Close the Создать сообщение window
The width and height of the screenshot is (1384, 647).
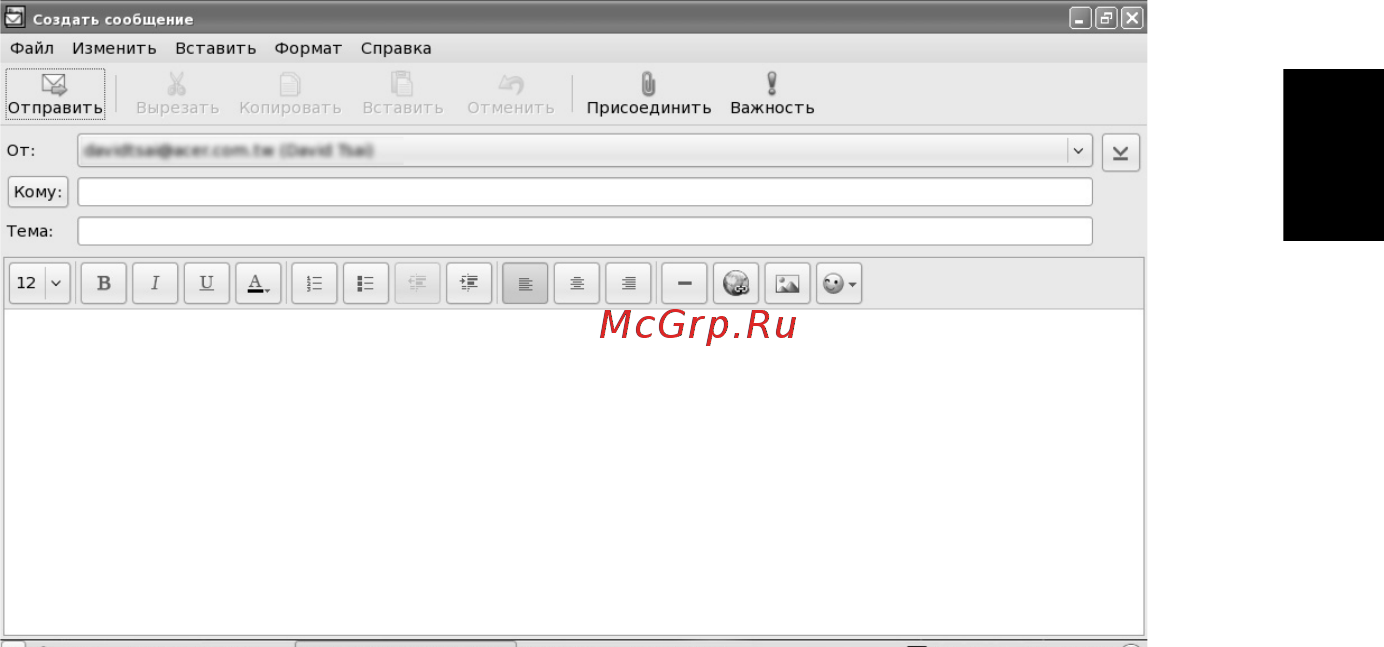tap(1132, 18)
